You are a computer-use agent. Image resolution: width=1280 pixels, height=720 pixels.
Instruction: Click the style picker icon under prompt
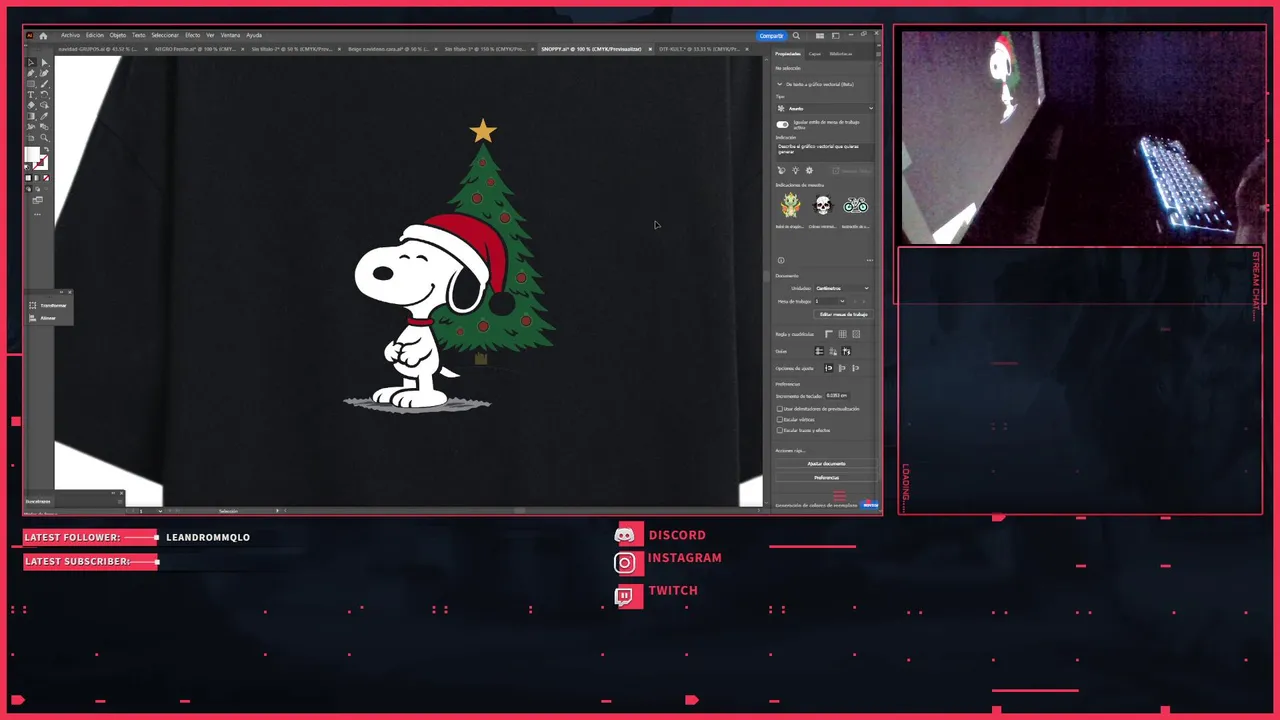click(x=781, y=170)
